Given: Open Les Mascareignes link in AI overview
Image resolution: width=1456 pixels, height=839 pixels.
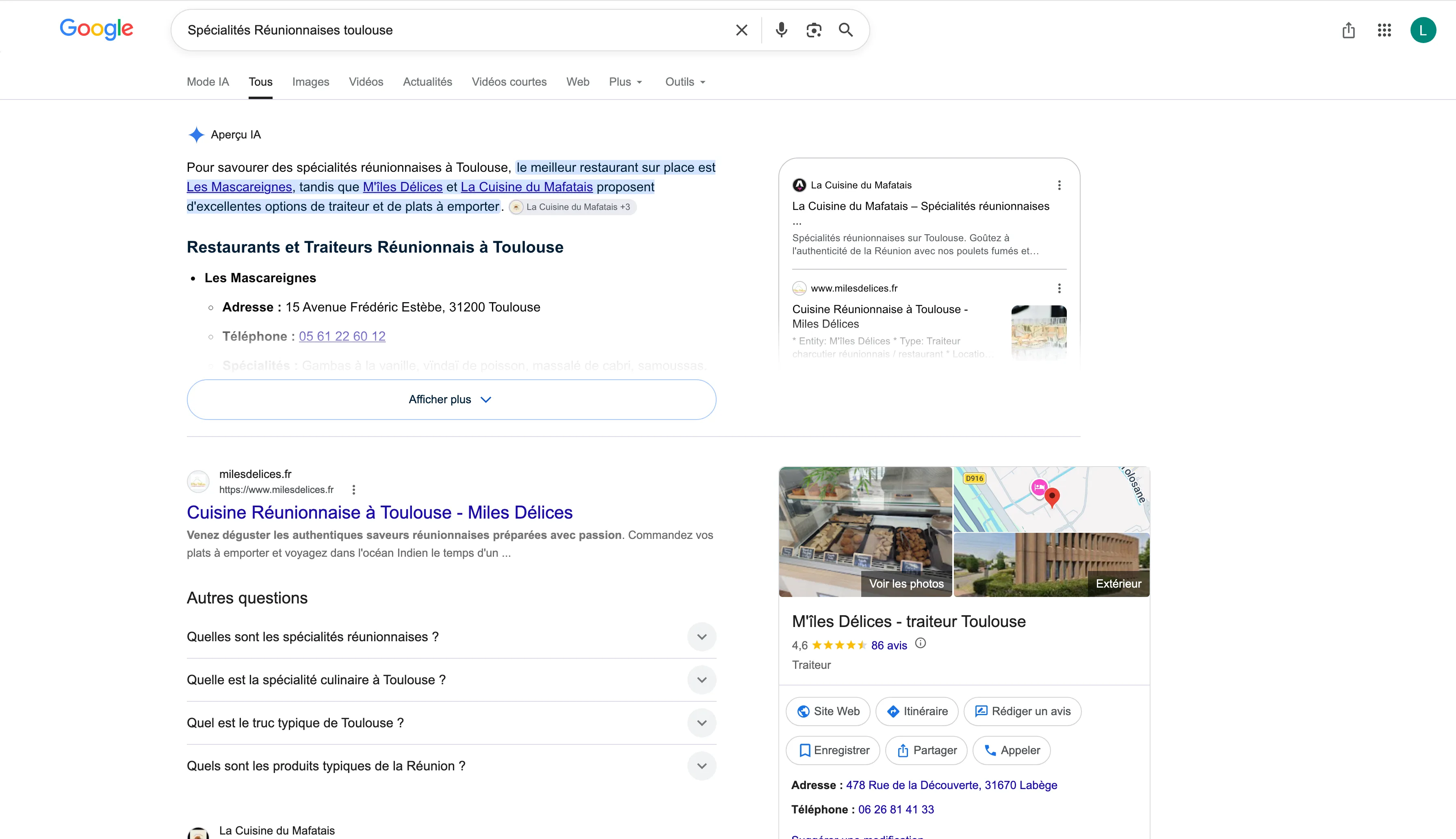Looking at the screenshot, I should point(239,187).
